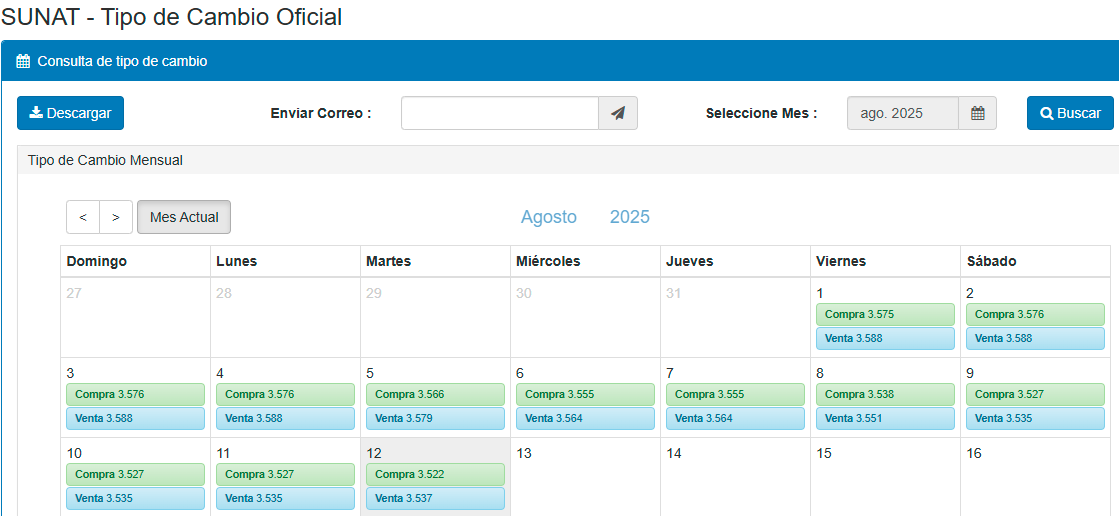Screen dimensions: 1119x516
Task: Select Venta 3.535 on day 9
Action: pyautogui.click(x=1036, y=418)
